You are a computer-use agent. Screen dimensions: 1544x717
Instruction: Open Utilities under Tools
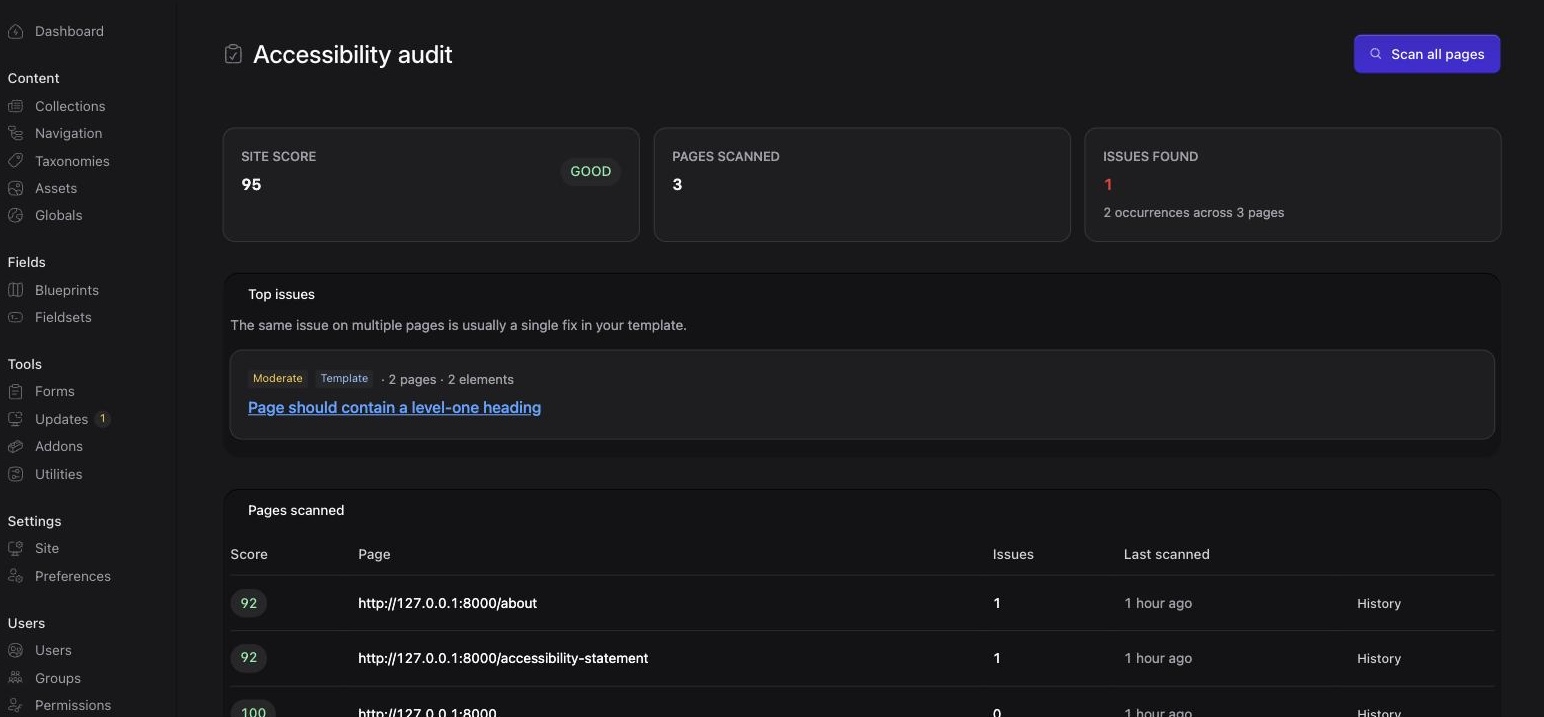(x=59, y=474)
